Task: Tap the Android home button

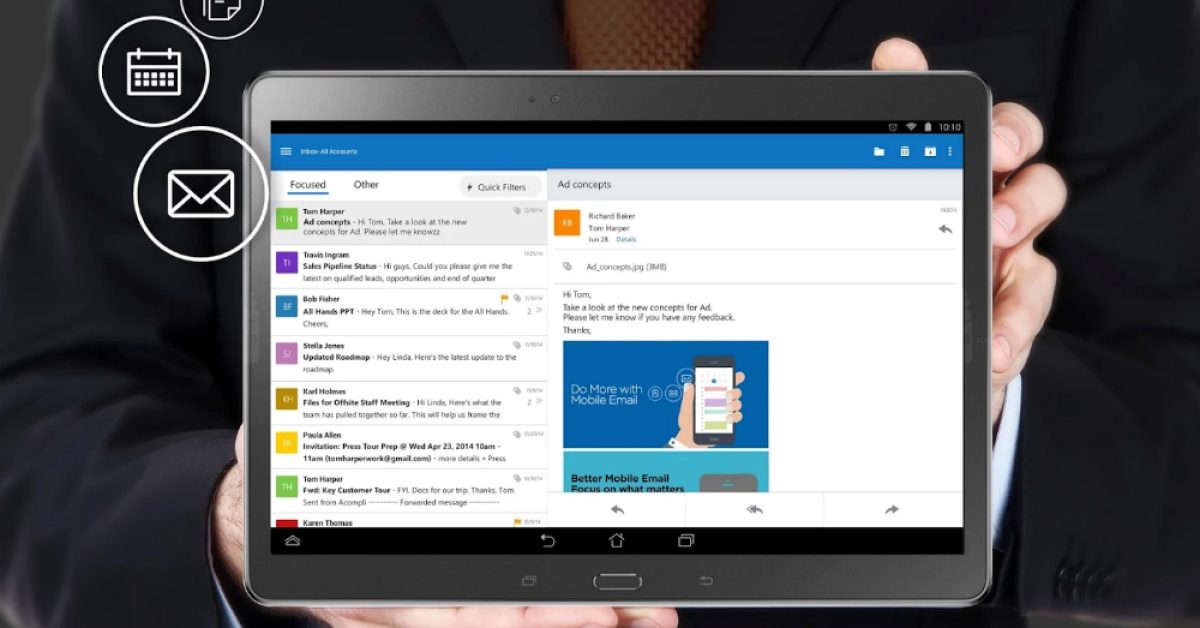Action: click(x=616, y=541)
